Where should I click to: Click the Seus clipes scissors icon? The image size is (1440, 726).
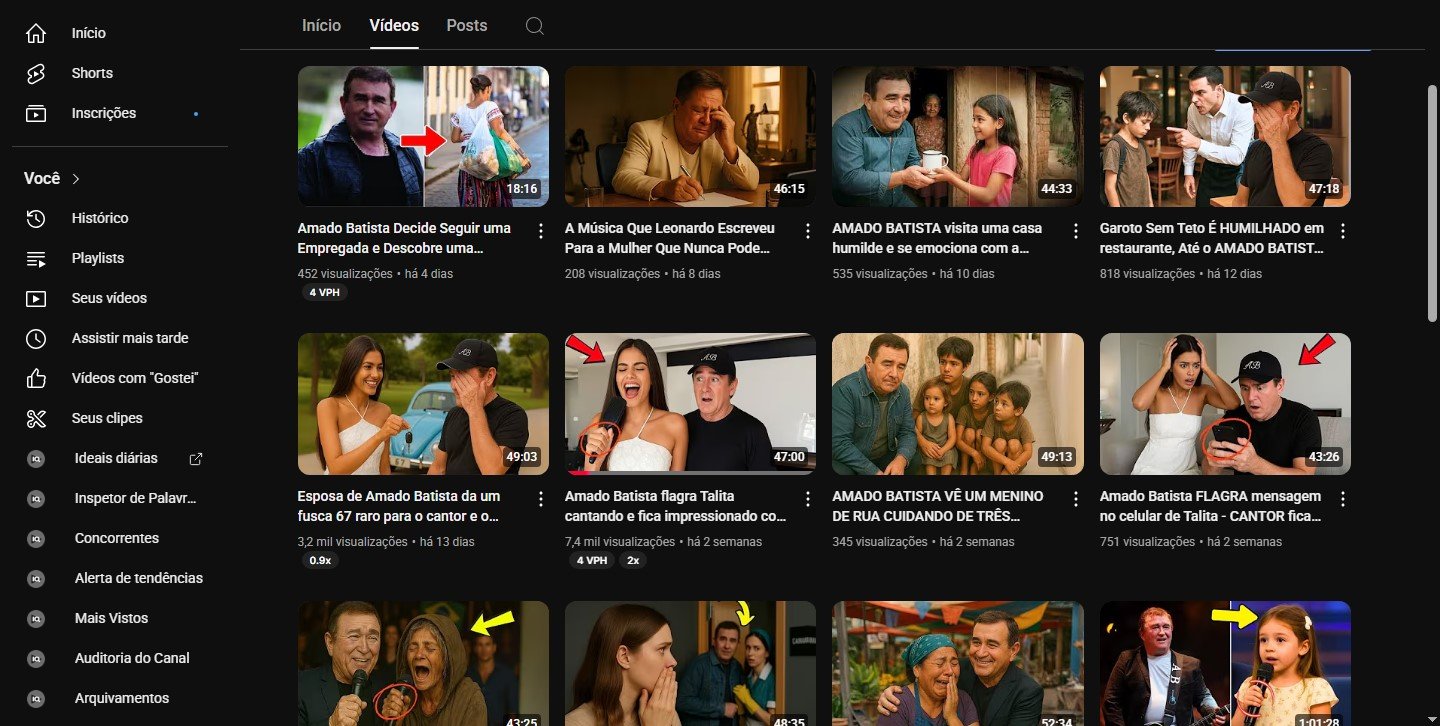[x=36, y=418]
